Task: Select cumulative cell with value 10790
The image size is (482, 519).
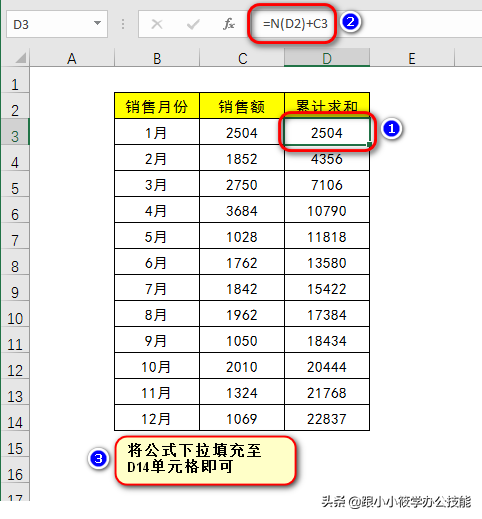Action: tap(327, 210)
